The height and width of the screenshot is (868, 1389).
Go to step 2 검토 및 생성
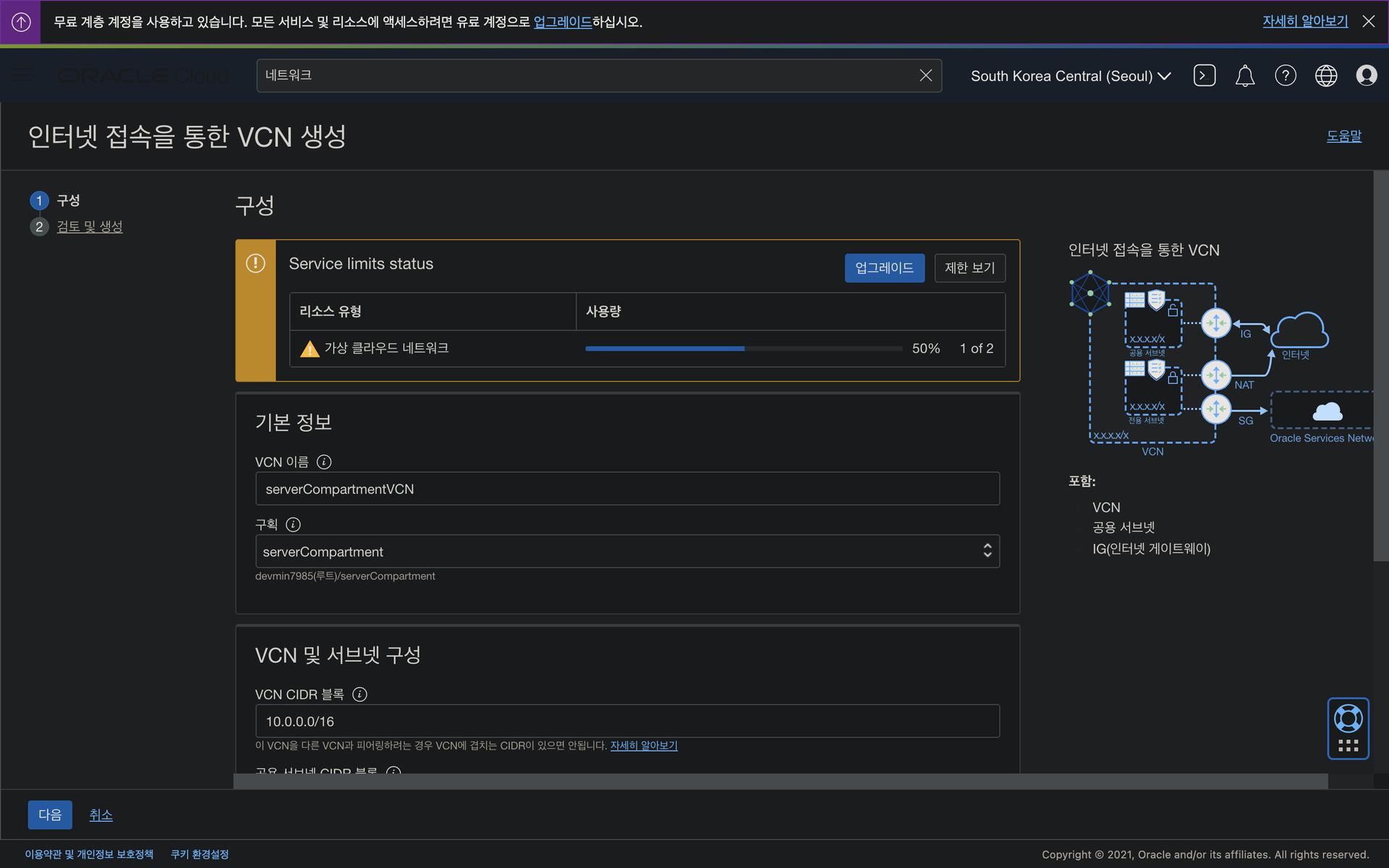[x=89, y=226]
